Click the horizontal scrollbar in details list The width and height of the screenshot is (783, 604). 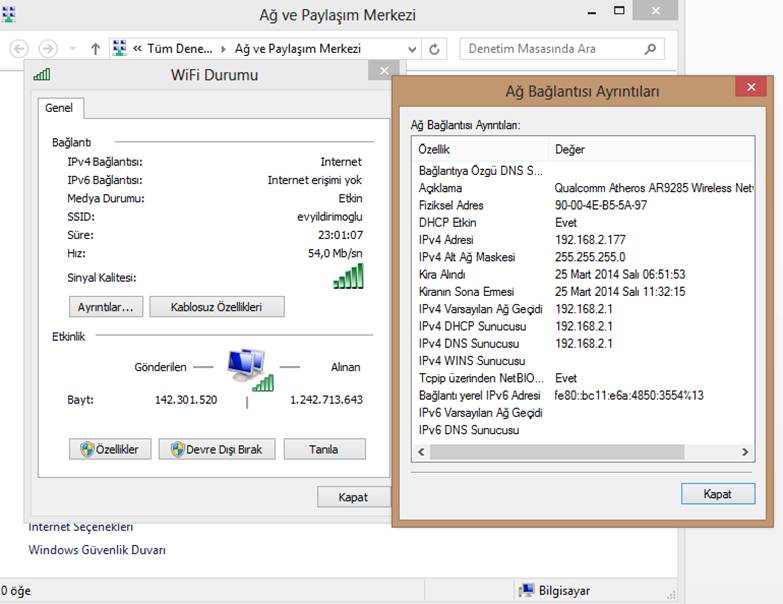pyautogui.click(x=580, y=453)
